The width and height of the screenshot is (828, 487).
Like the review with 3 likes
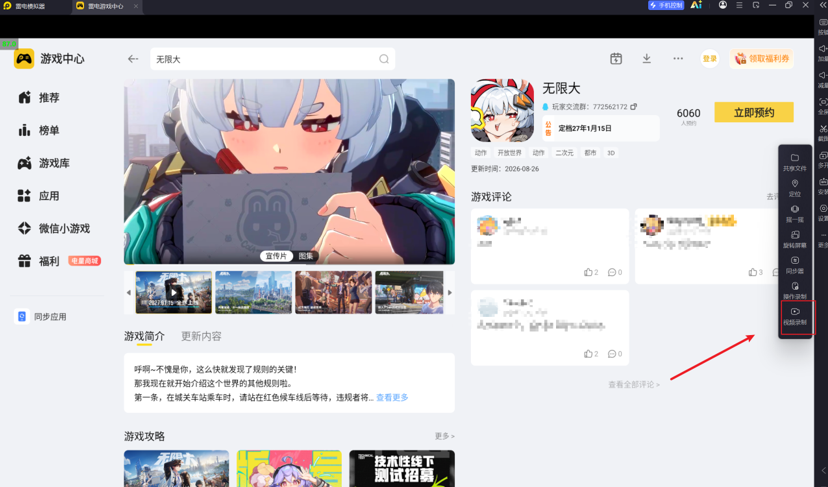pyautogui.click(x=755, y=272)
